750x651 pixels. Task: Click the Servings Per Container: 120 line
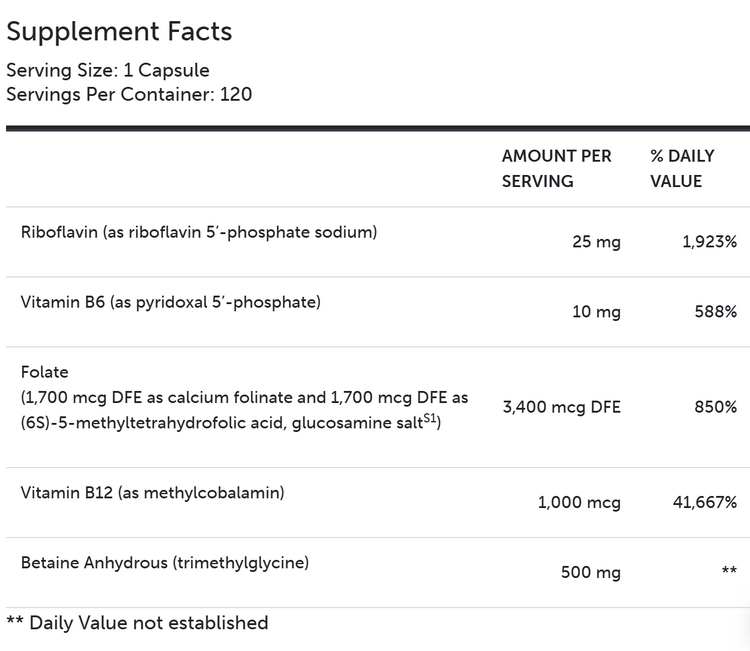coord(129,95)
